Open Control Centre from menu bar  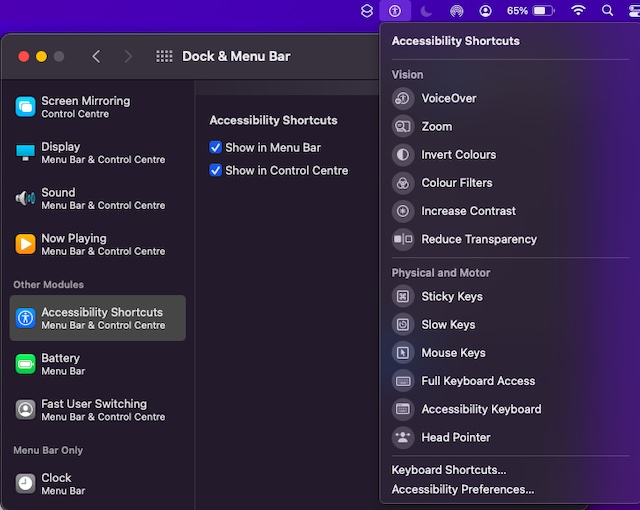[x=634, y=11]
